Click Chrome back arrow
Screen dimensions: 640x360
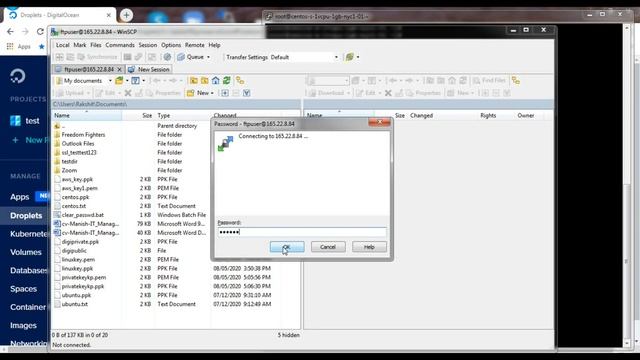(10, 31)
